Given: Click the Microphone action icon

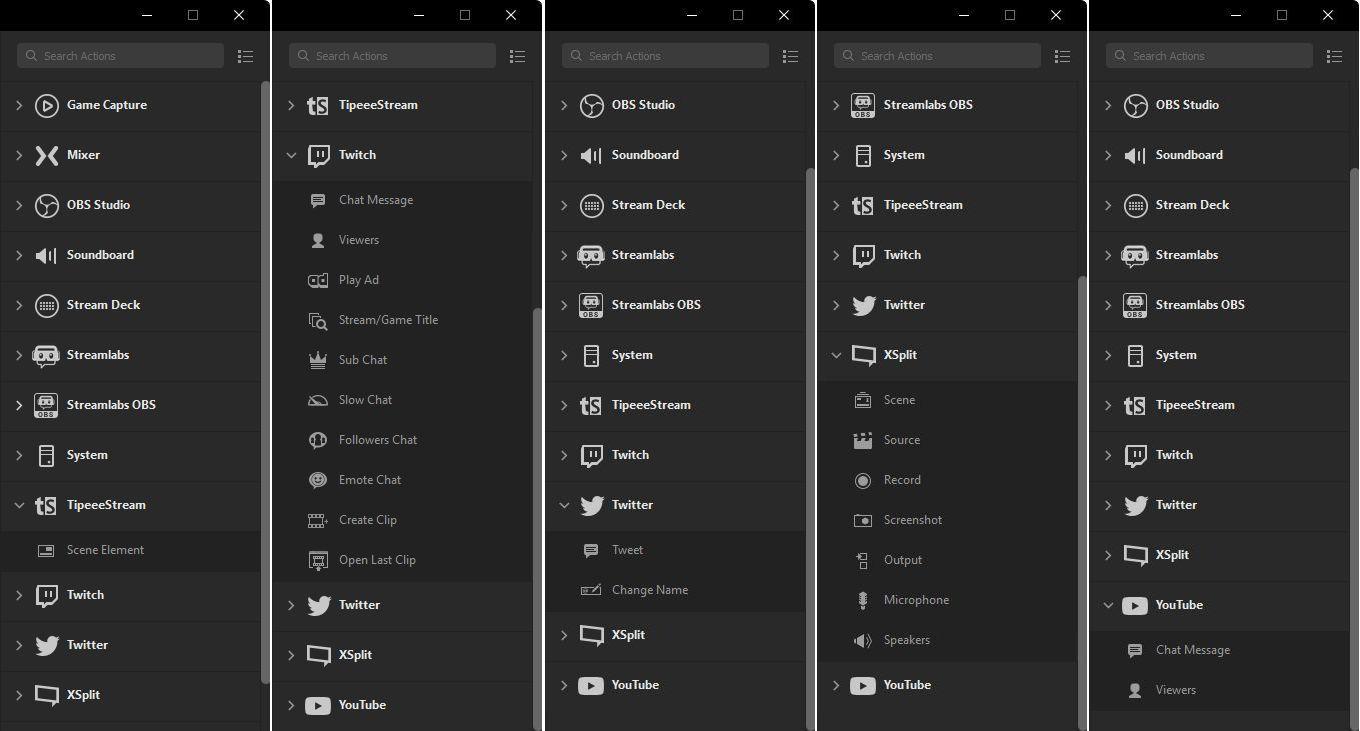Looking at the screenshot, I should coord(863,600).
